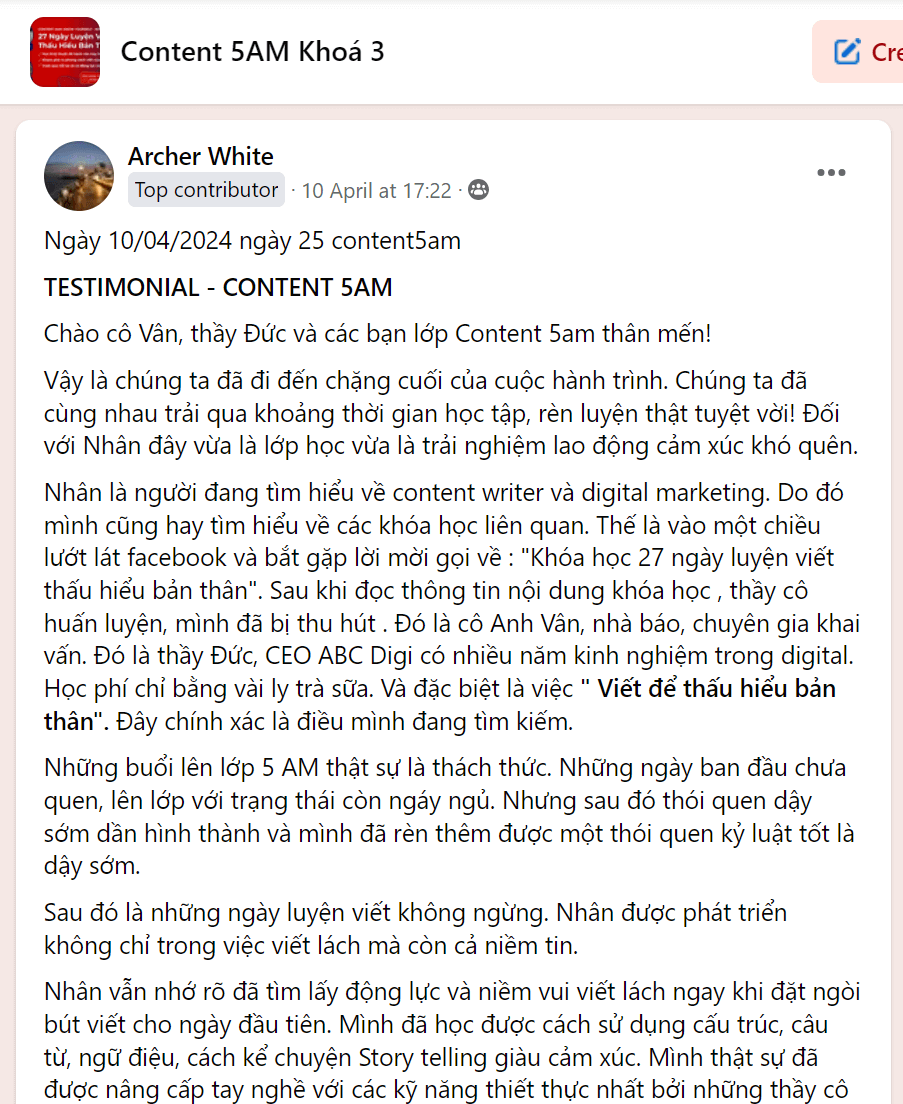
Task: Open the Content 5AM Khoá 3 group title
Action: coord(252,52)
